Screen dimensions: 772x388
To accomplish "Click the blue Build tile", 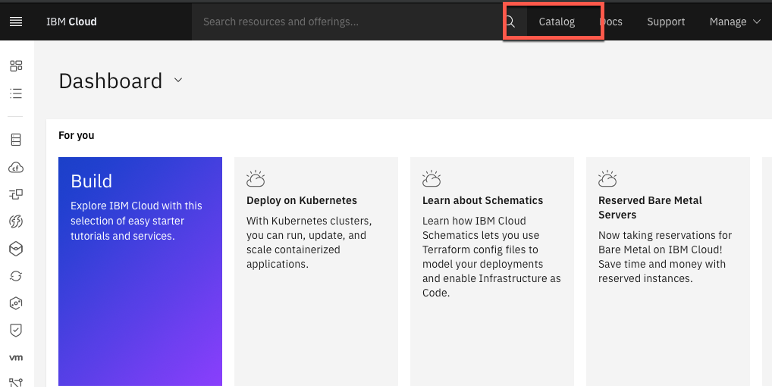I will point(140,271).
